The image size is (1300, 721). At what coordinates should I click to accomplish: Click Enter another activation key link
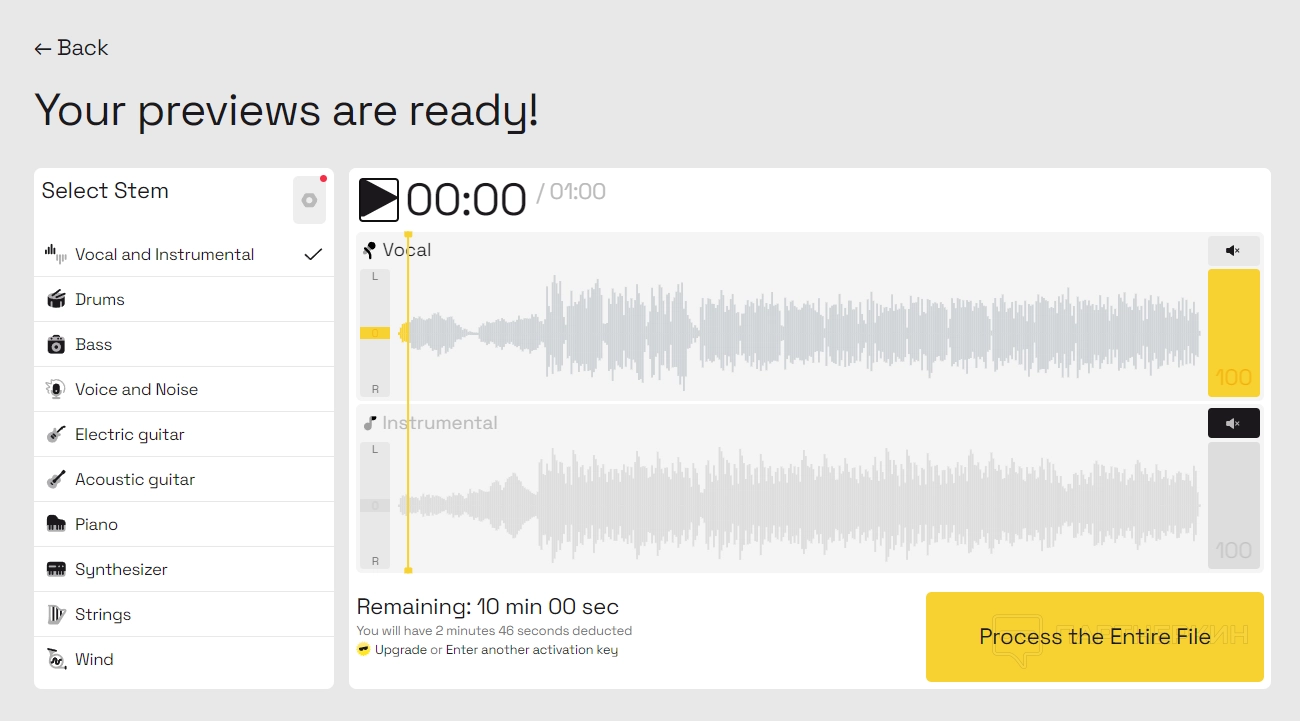point(532,650)
